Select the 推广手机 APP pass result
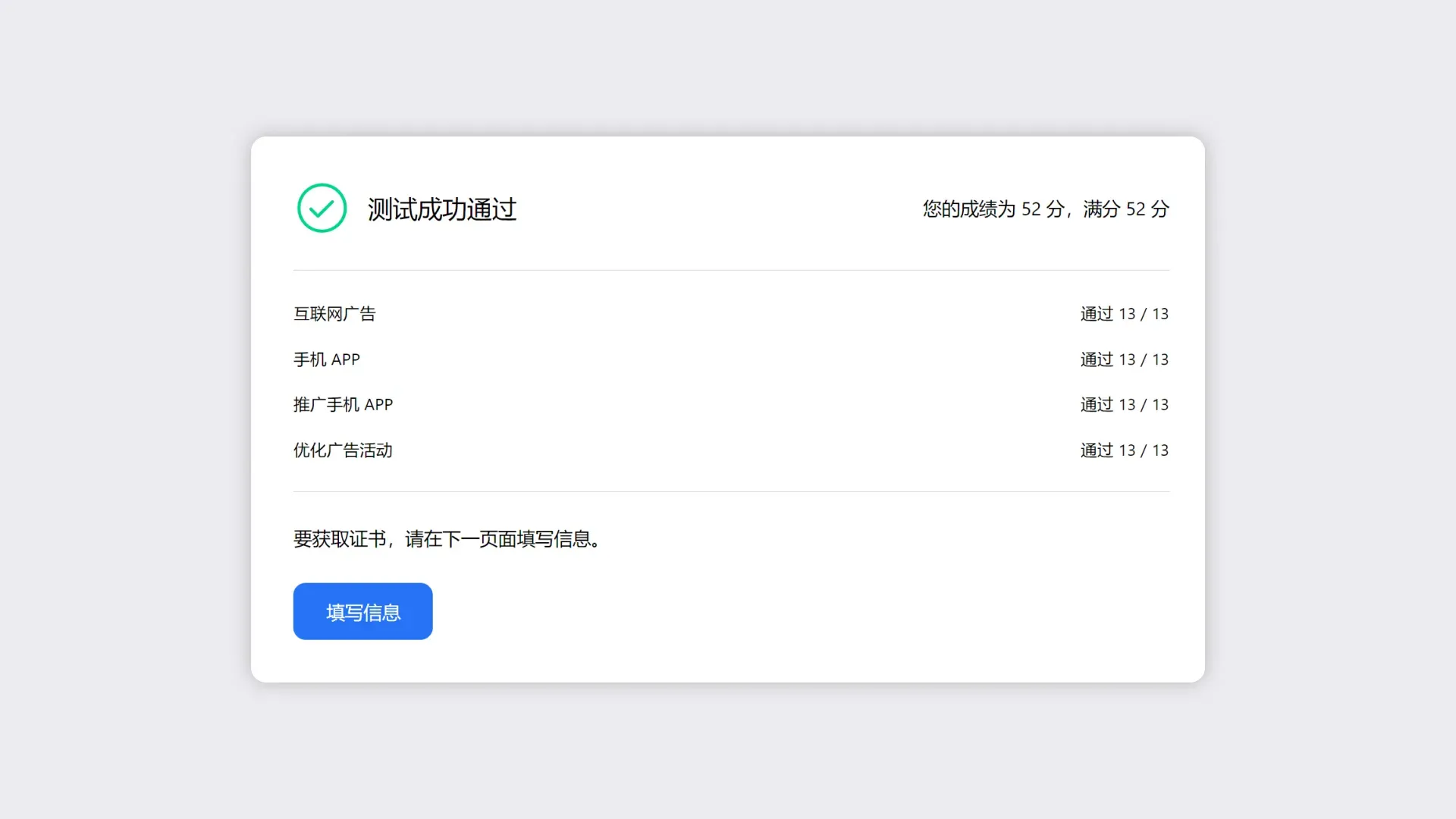 coord(1125,404)
